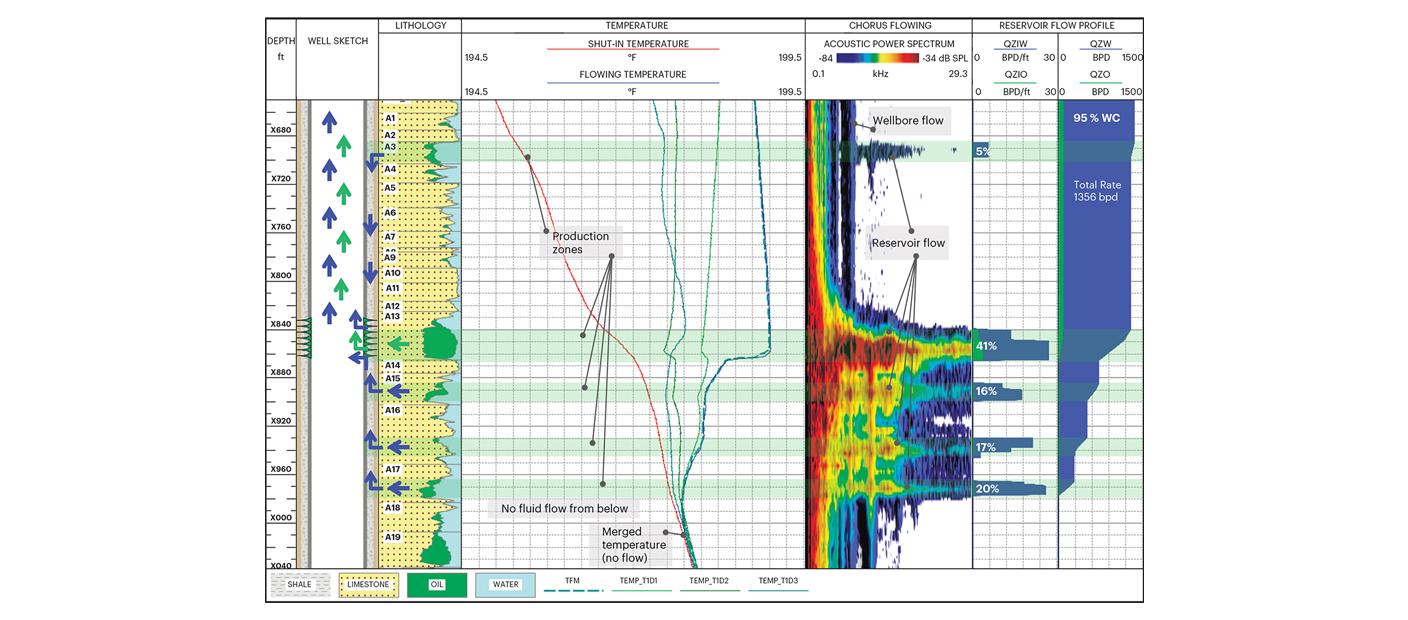Select the LIMESTONE legend pattern
The width and height of the screenshot is (1408, 620).
368,585
